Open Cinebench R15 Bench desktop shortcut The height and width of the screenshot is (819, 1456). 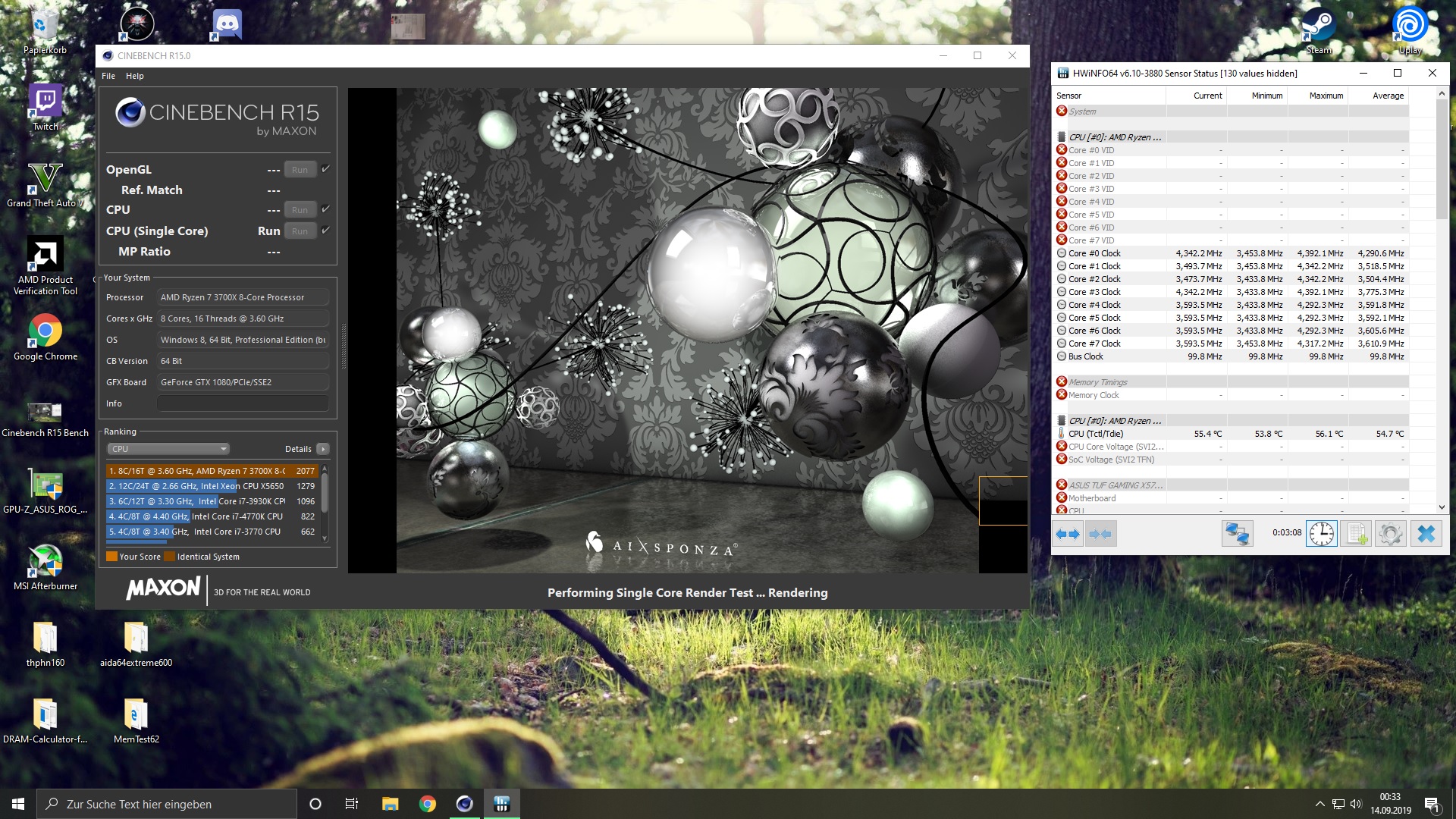tap(45, 419)
